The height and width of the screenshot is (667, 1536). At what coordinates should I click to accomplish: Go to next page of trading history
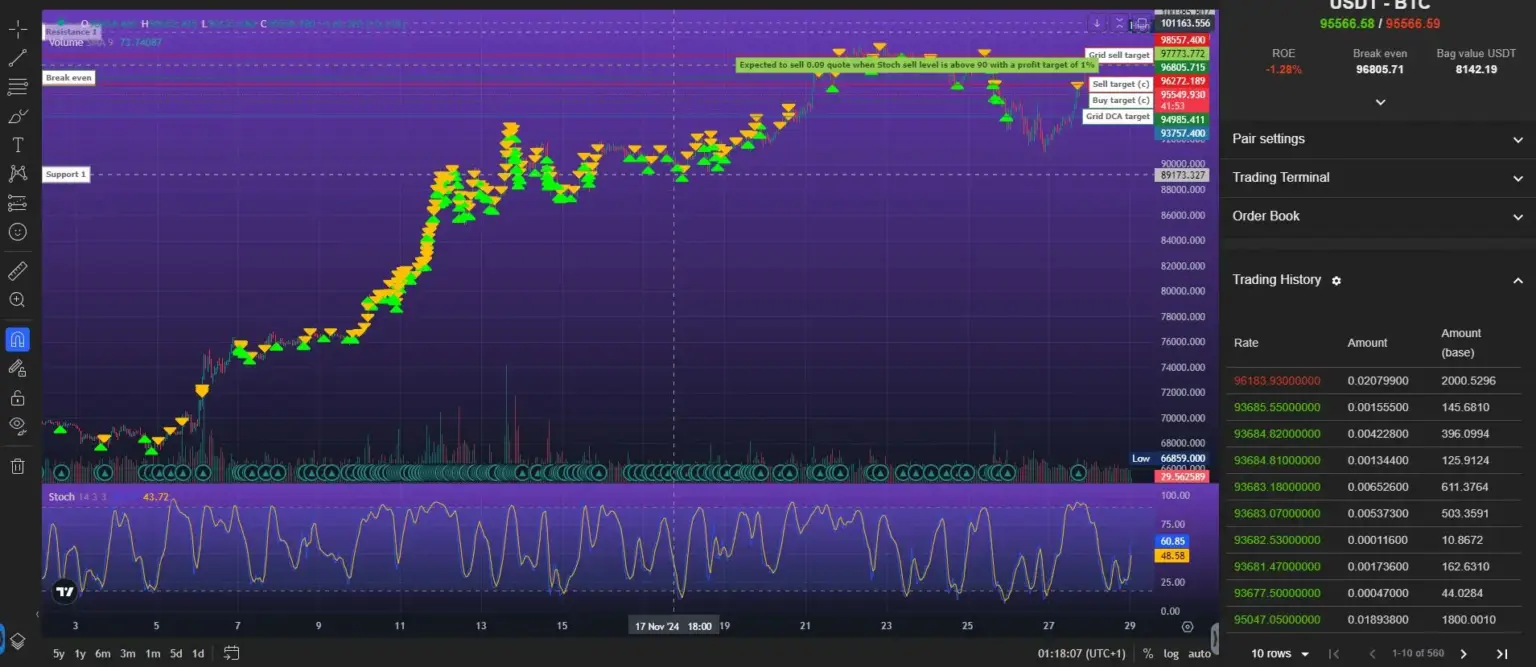[1463, 652]
